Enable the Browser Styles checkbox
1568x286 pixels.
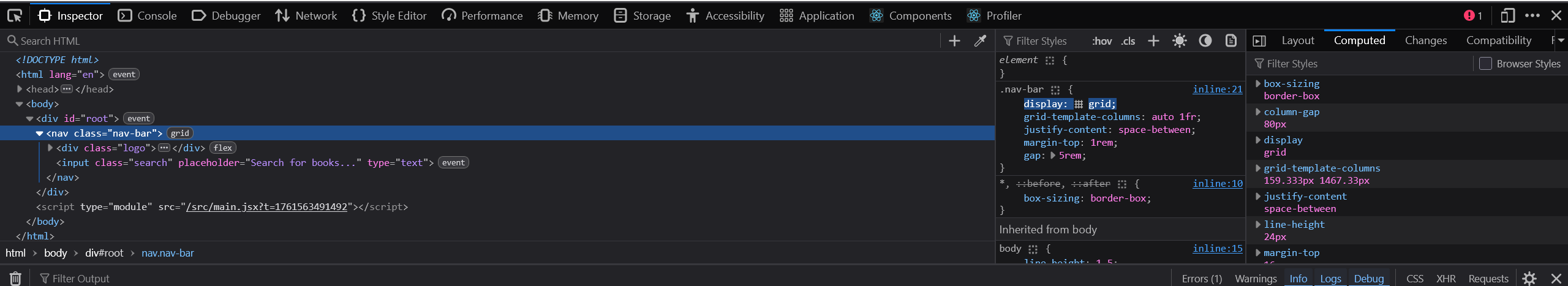point(1485,64)
